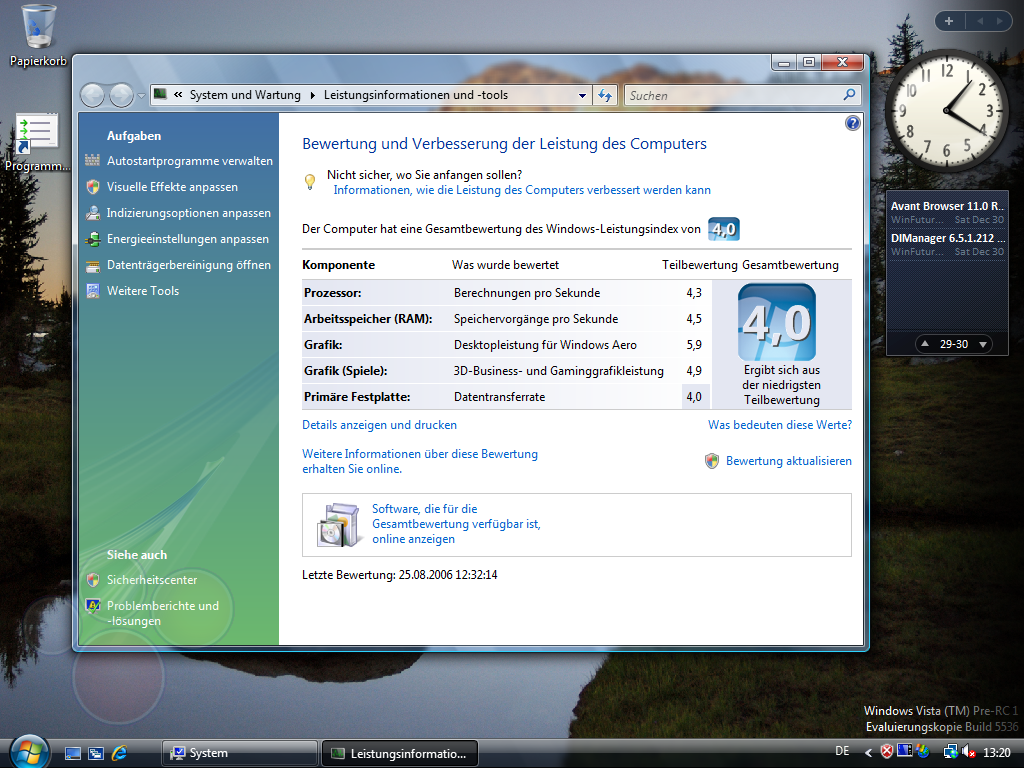This screenshot has height=768, width=1024.
Task: Show hidden tray icons with the chevron
Action: click(868, 753)
